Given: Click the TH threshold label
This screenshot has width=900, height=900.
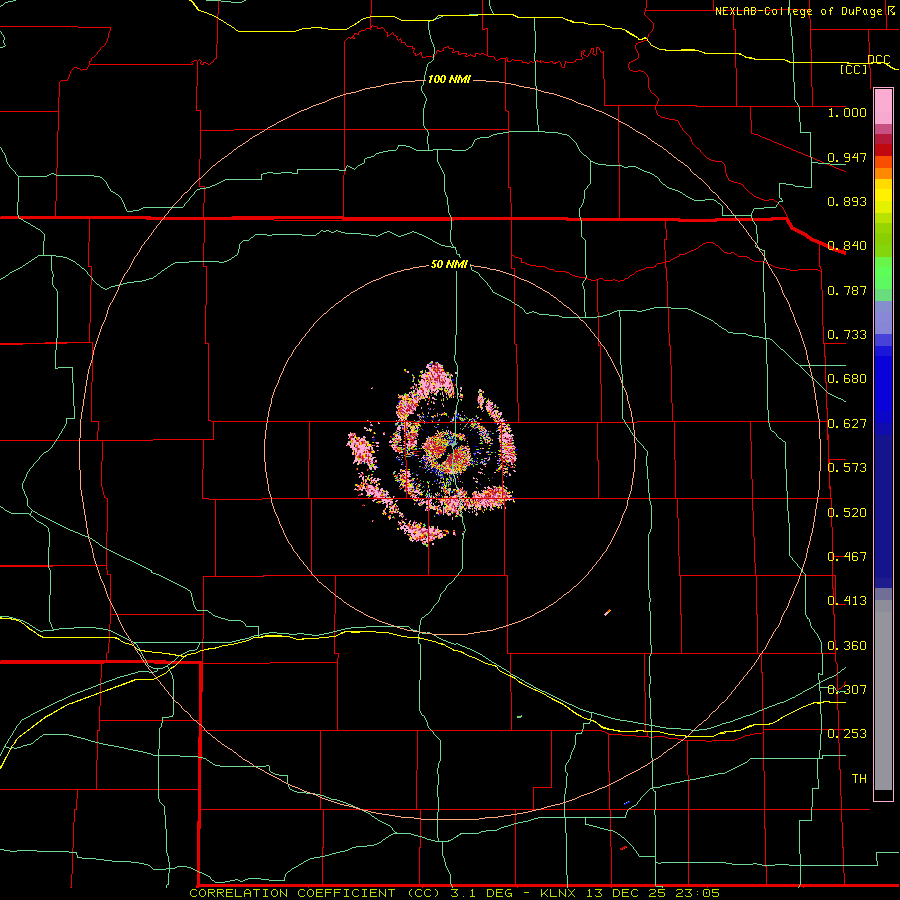Looking at the screenshot, I should [x=859, y=779].
